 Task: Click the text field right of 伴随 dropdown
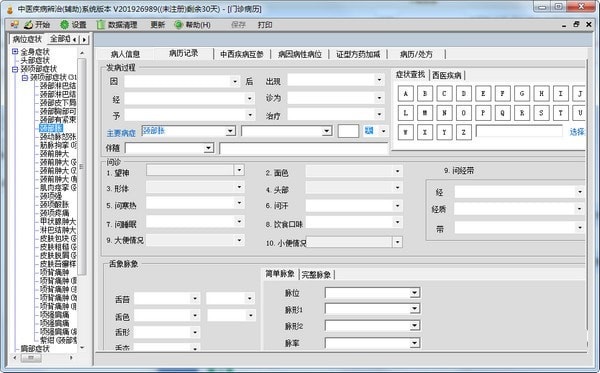303,148
